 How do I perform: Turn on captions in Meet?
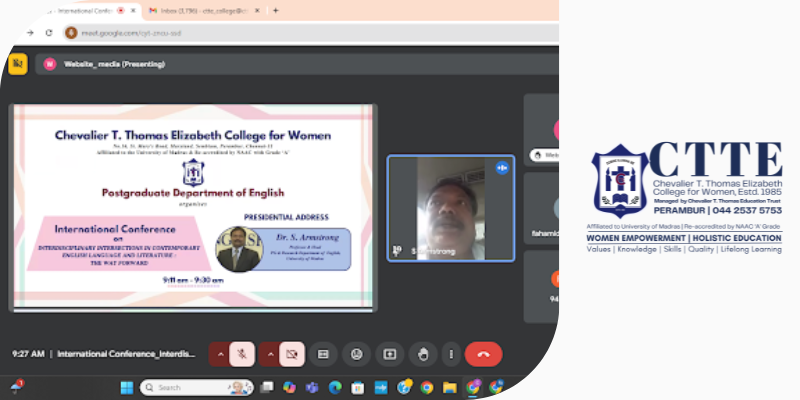323,354
